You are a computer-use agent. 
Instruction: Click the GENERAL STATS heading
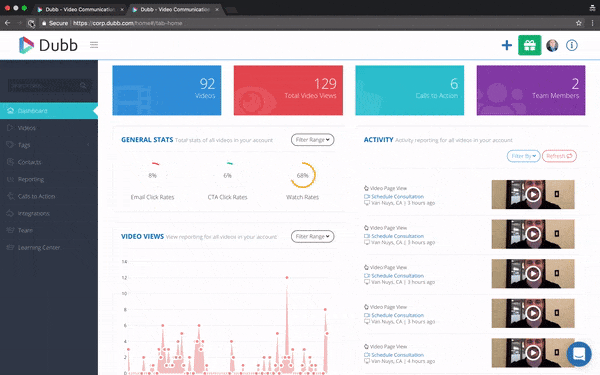tap(147, 140)
